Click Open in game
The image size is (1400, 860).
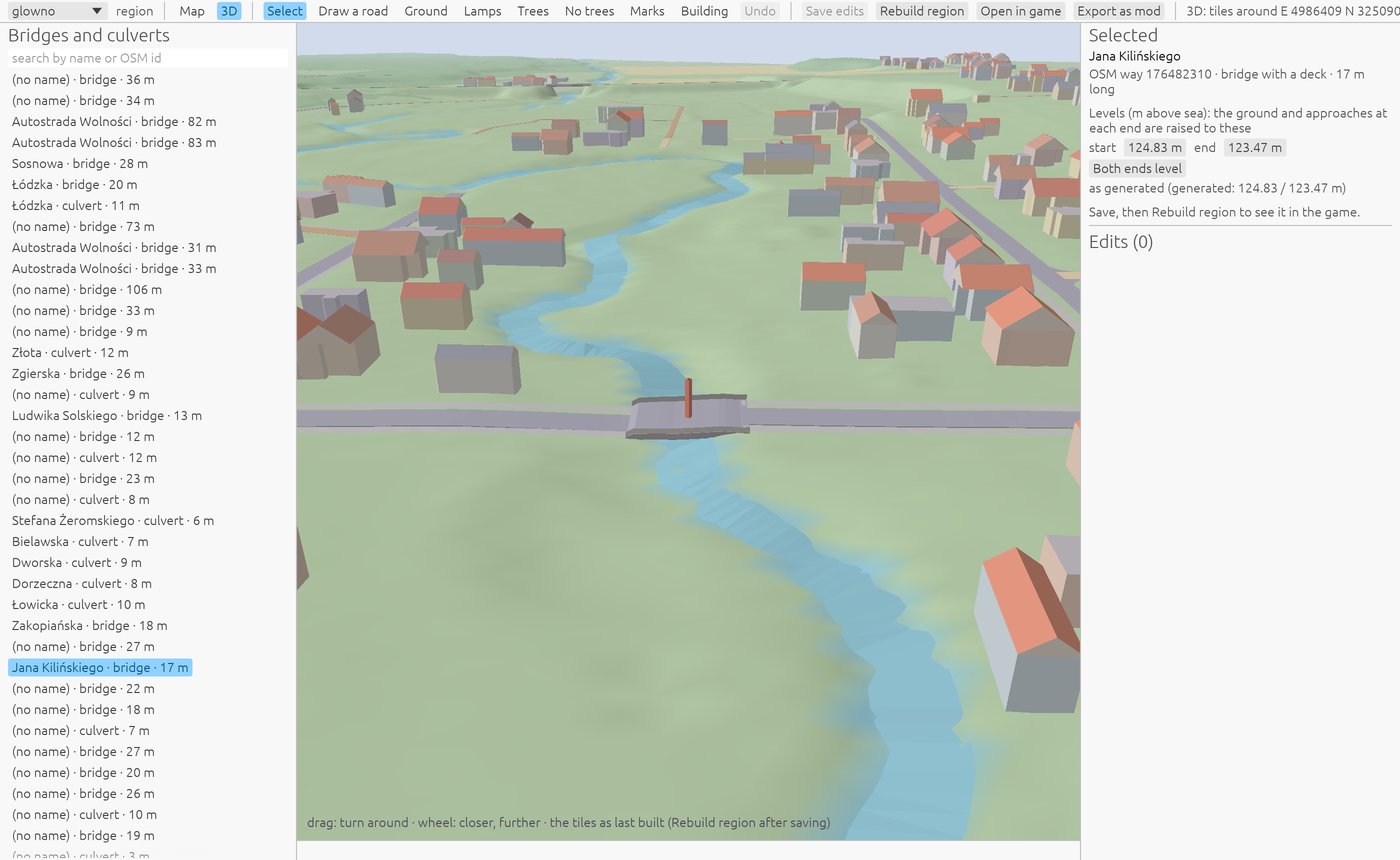pos(1021,11)
